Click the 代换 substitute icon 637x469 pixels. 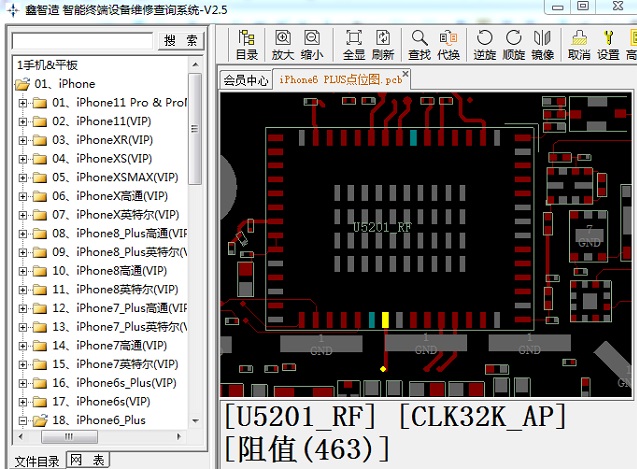click(x=448, y=45)
